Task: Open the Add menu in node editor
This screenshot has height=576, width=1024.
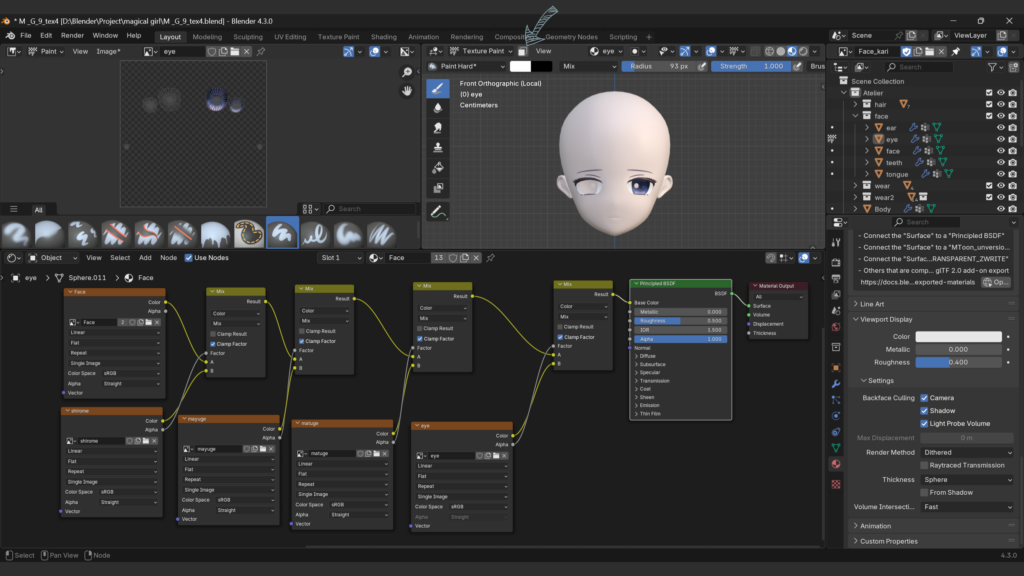Action: tap(145, 258)
